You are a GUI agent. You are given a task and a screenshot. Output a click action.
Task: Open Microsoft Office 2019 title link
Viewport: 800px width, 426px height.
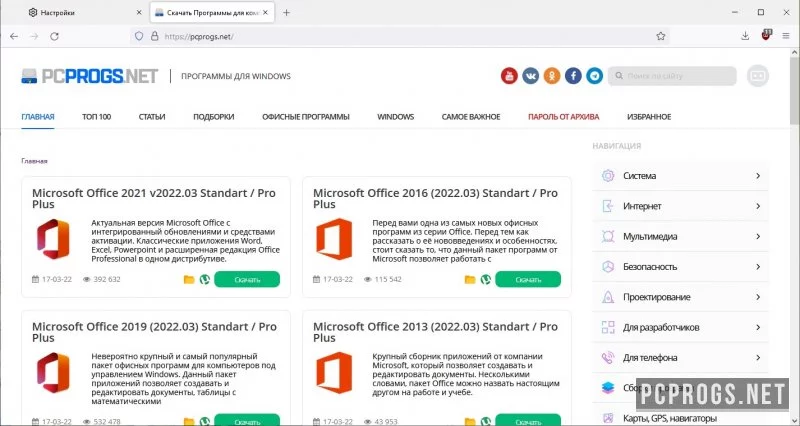click(154, 332)
